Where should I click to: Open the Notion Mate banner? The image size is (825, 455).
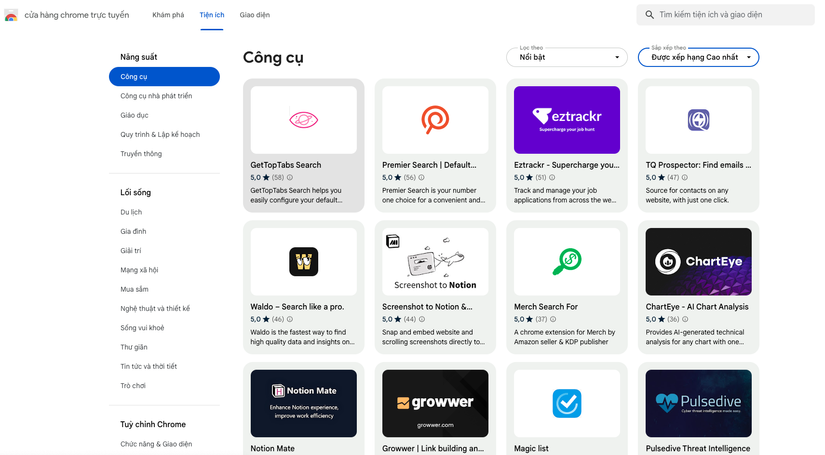[x=304, y=403]
